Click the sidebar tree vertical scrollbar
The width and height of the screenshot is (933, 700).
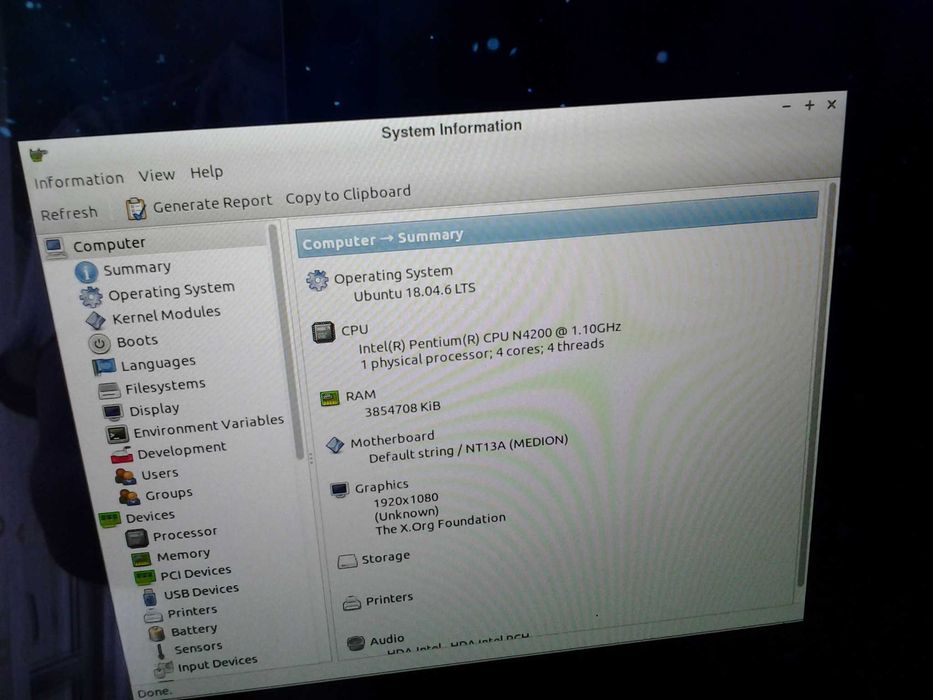click(x=286, y=342)
